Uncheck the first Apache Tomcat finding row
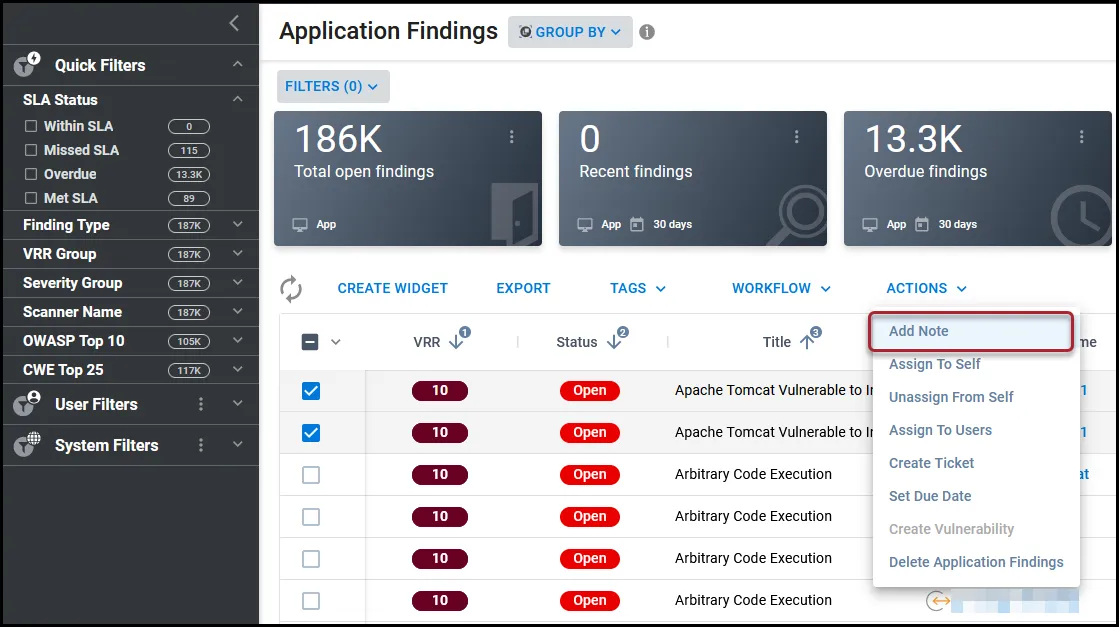The height and width of the screenshot is (627, 1119). click(x=310, y=391)
